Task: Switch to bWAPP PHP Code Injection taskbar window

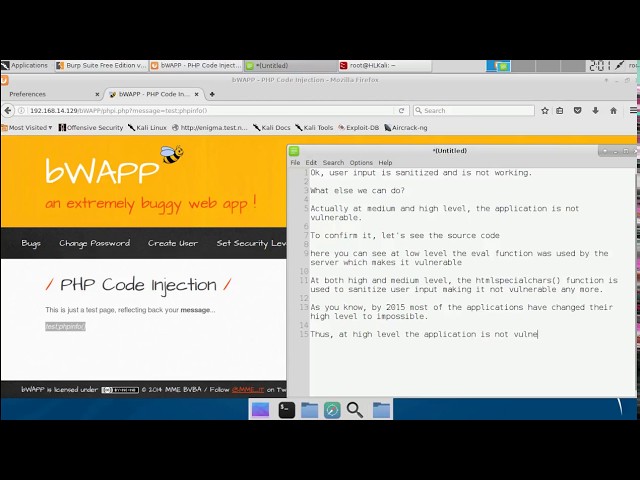Action: click(x=196, y=65)
